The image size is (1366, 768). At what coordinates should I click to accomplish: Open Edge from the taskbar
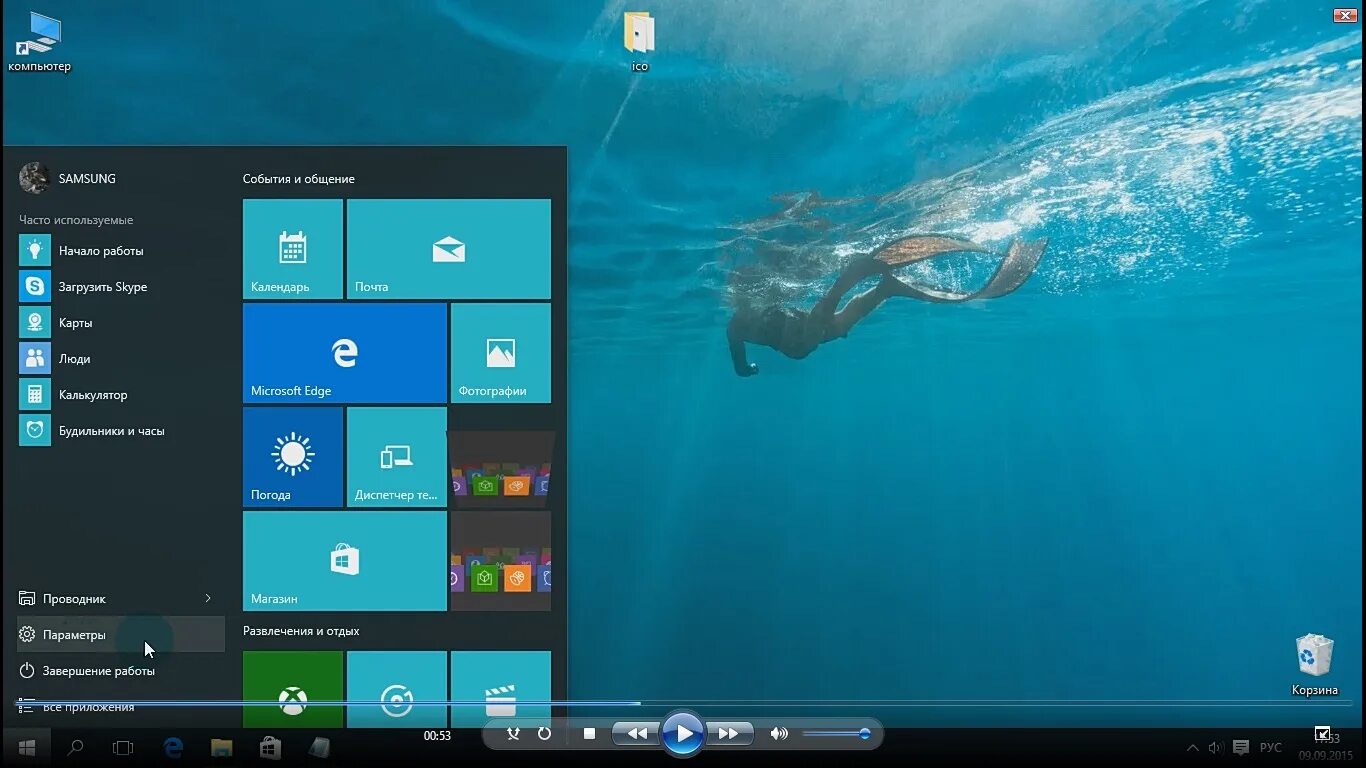pos(173,747)
